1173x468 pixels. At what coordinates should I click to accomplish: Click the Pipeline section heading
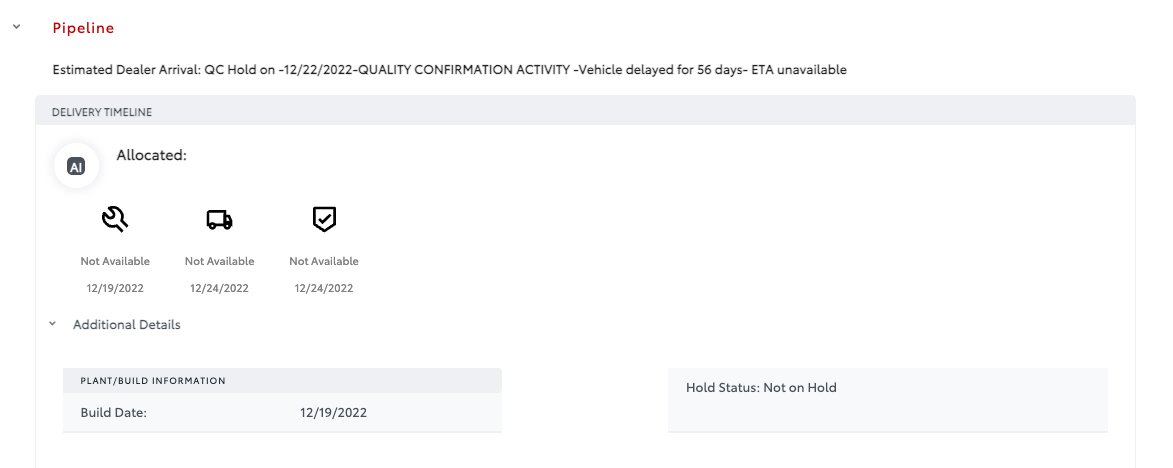click(x=83, y=28)
